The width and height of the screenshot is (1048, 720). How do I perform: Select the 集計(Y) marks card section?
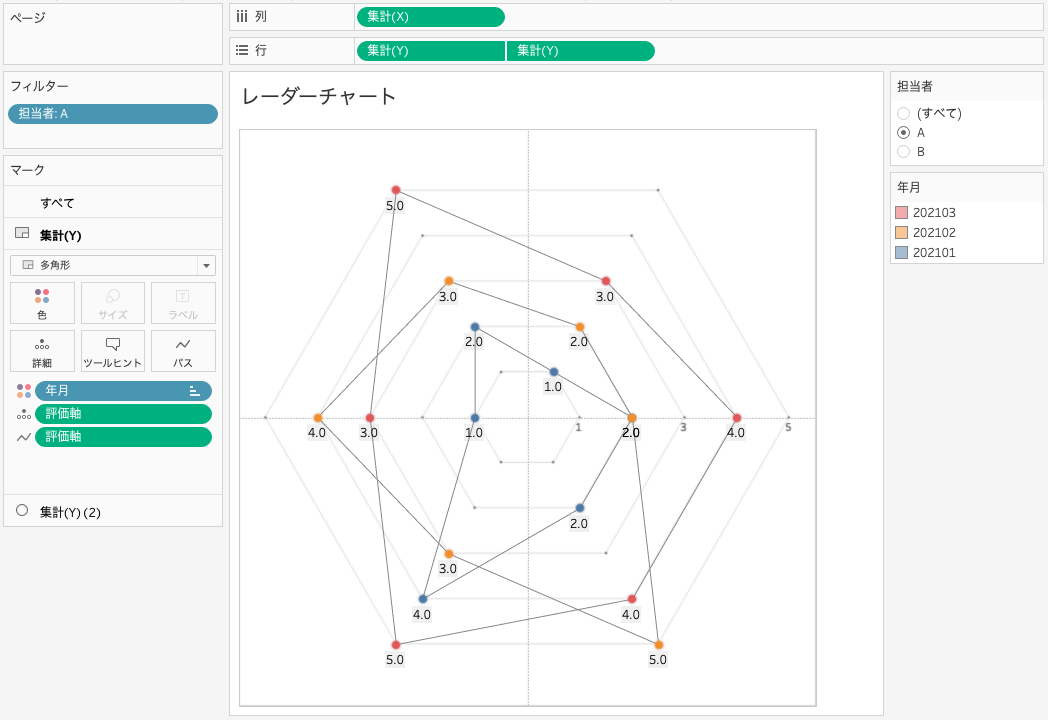click(60, 235)
